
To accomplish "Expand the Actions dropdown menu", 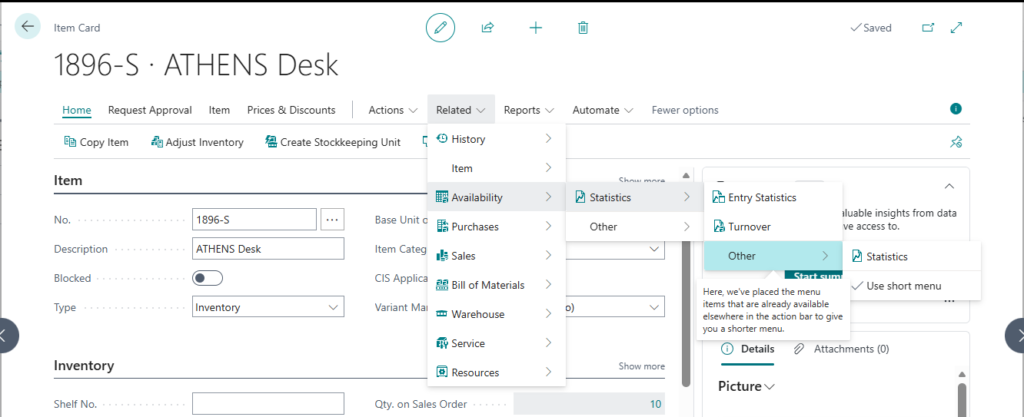I will pyautogui.click(x=392, y=110).
